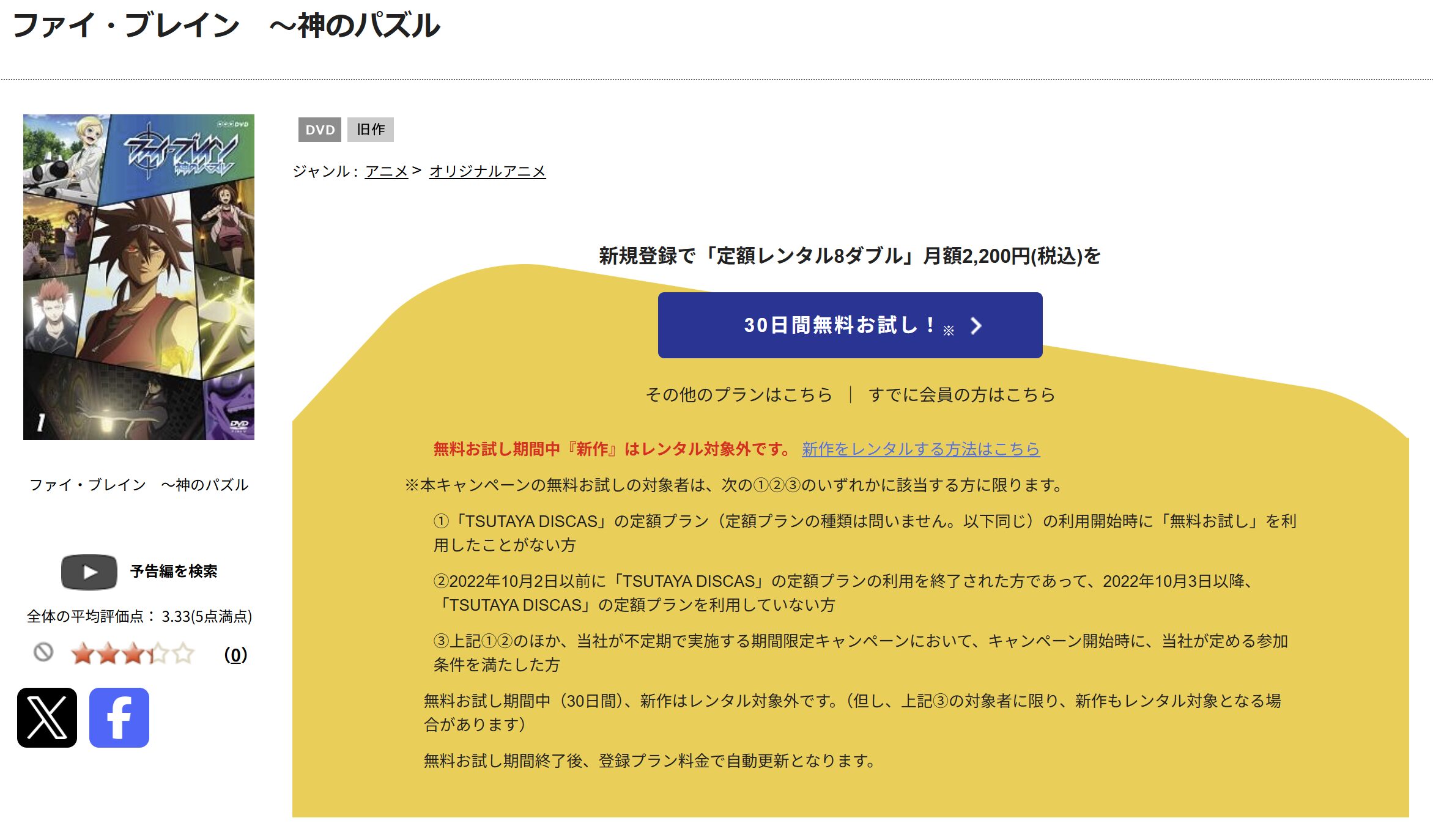Click the note 無料お試し期間終了後、登録プラン料金で自動更新
Screen dimensions: 1433x840
pos(650,761)
